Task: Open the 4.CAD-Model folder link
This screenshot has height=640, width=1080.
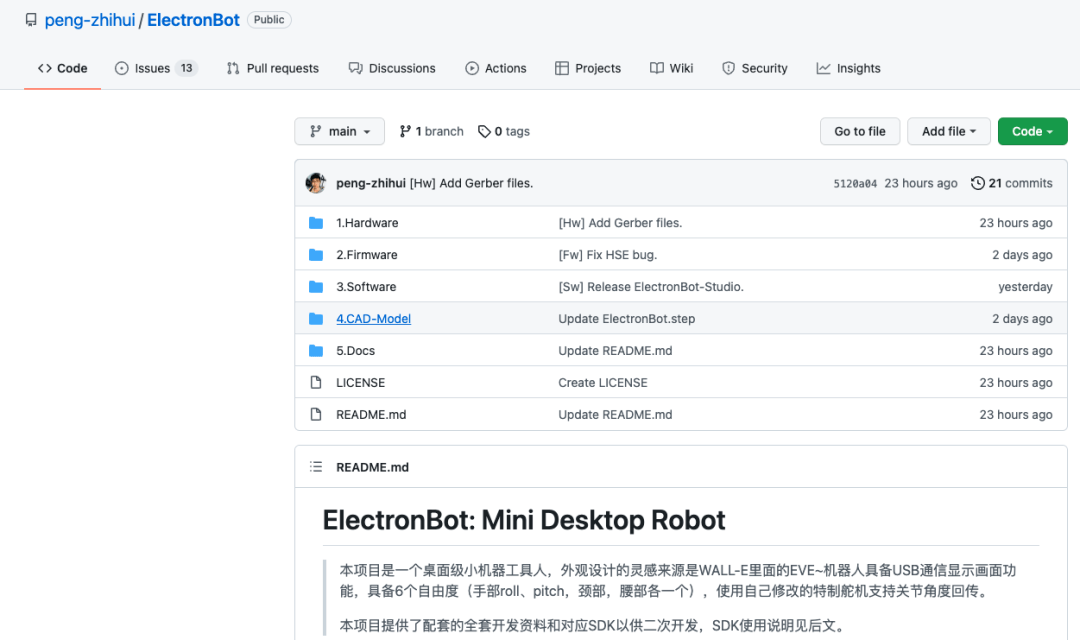Action: click(x=373, y=319)
